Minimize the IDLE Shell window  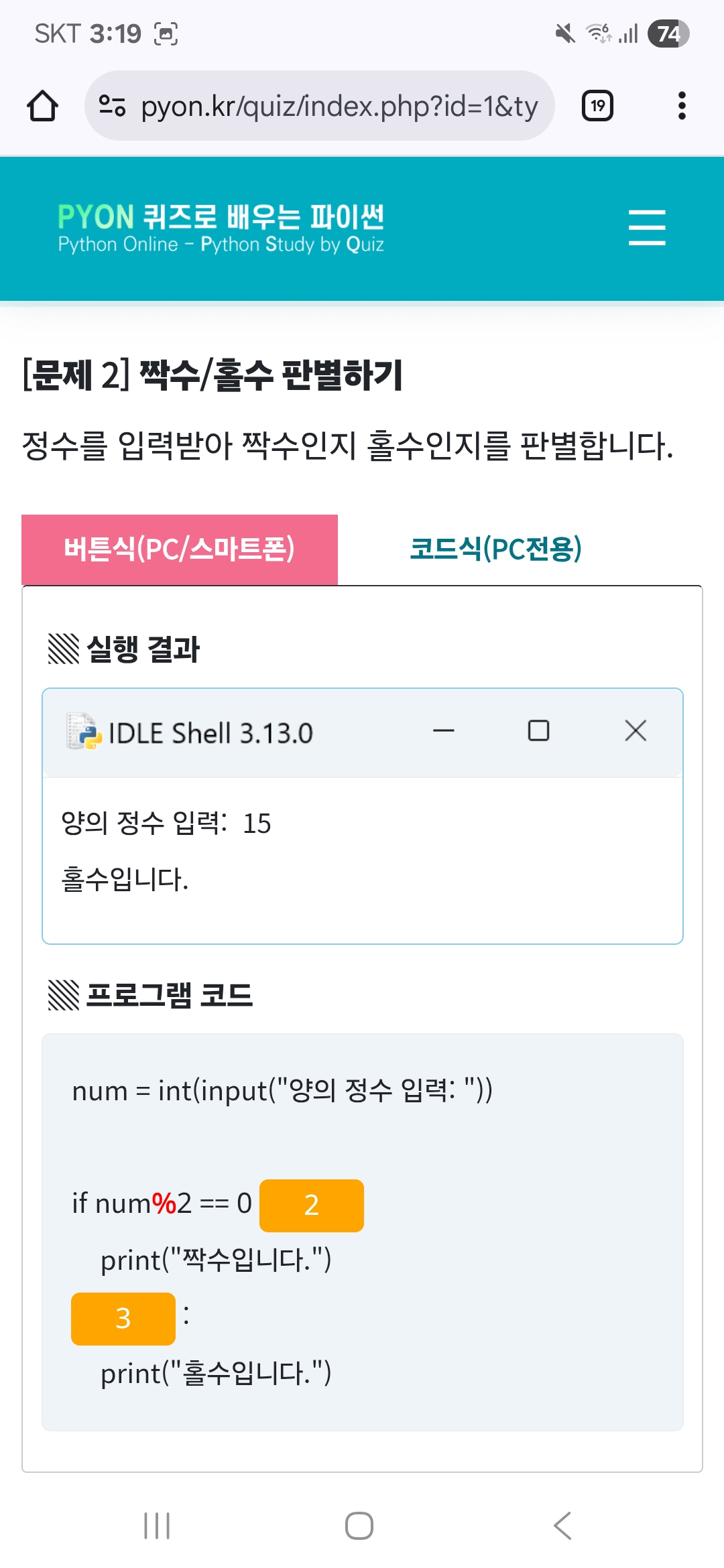click(443, 731)
